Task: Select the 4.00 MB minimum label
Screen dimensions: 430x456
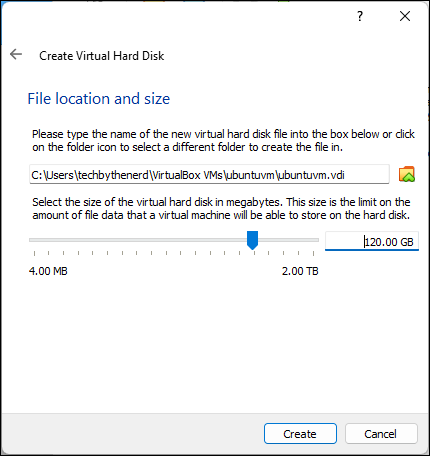Action: 48,271
